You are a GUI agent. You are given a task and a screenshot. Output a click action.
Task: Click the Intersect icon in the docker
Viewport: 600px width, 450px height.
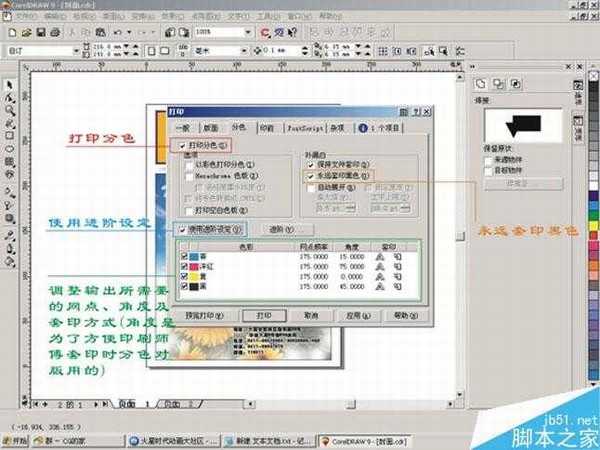pyautogui.click(x=515, y=83)
